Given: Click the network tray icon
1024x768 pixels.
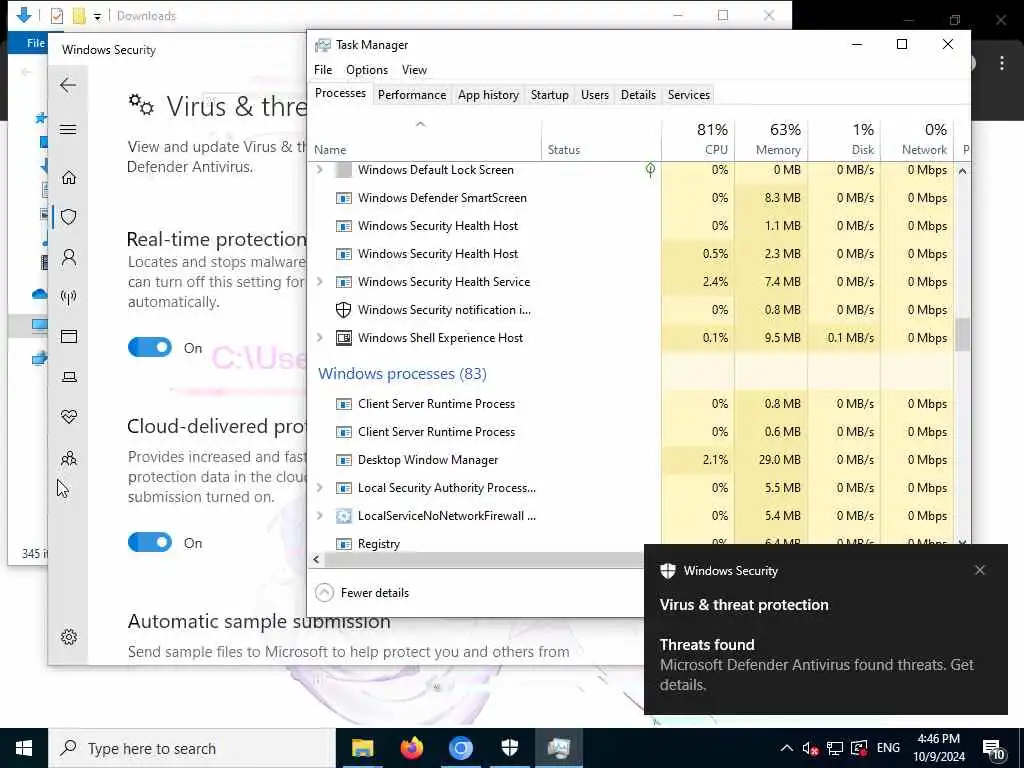Looking at the screenshot, I should [x=835, y=748].
